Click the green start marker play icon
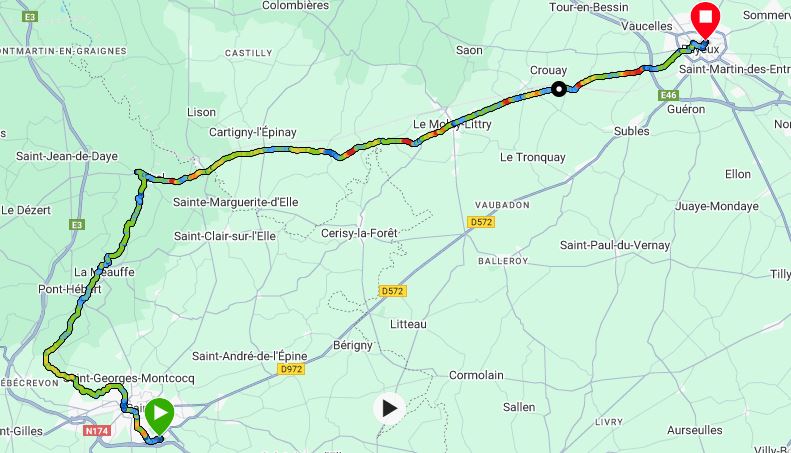Screen dimensions: 791x453 tap(159, 413)
